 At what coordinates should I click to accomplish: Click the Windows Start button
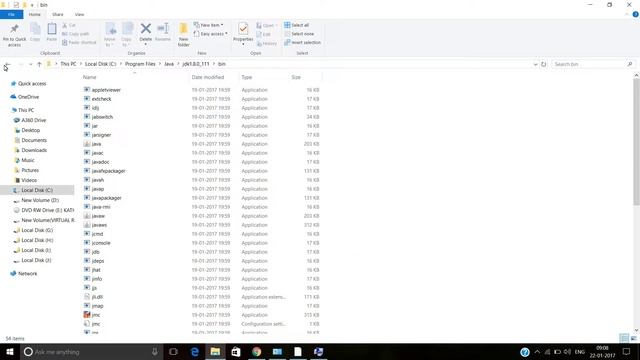click(10, 351)
